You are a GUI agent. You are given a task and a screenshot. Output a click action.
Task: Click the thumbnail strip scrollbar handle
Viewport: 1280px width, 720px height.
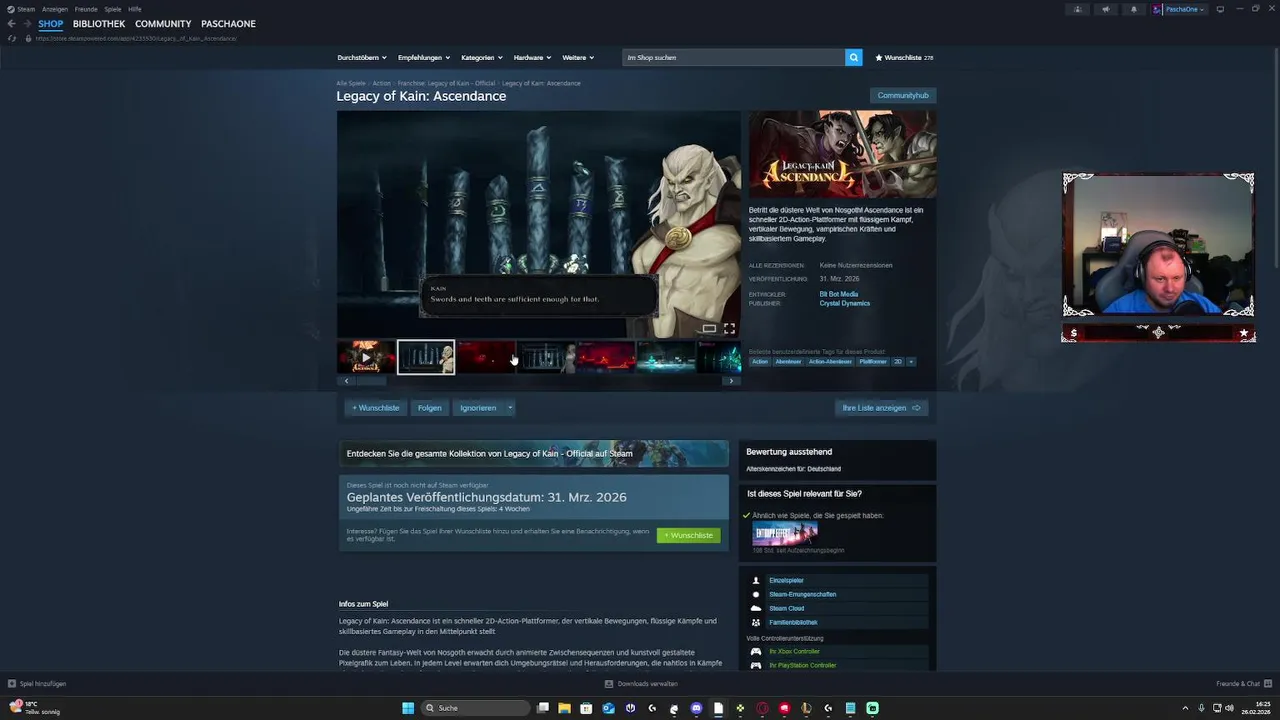coord(372,381)
